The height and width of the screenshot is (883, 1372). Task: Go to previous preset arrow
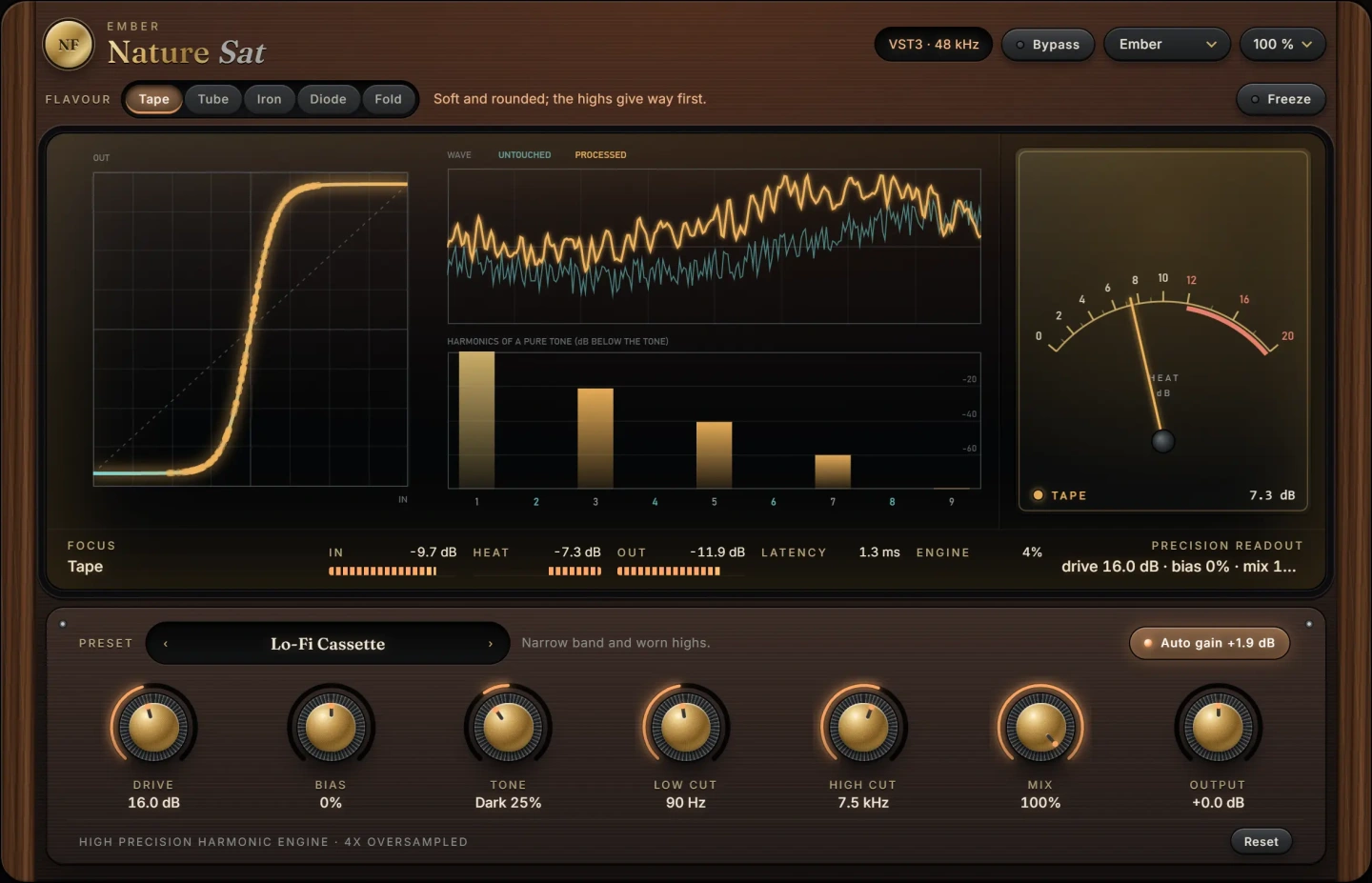[166, 644]
